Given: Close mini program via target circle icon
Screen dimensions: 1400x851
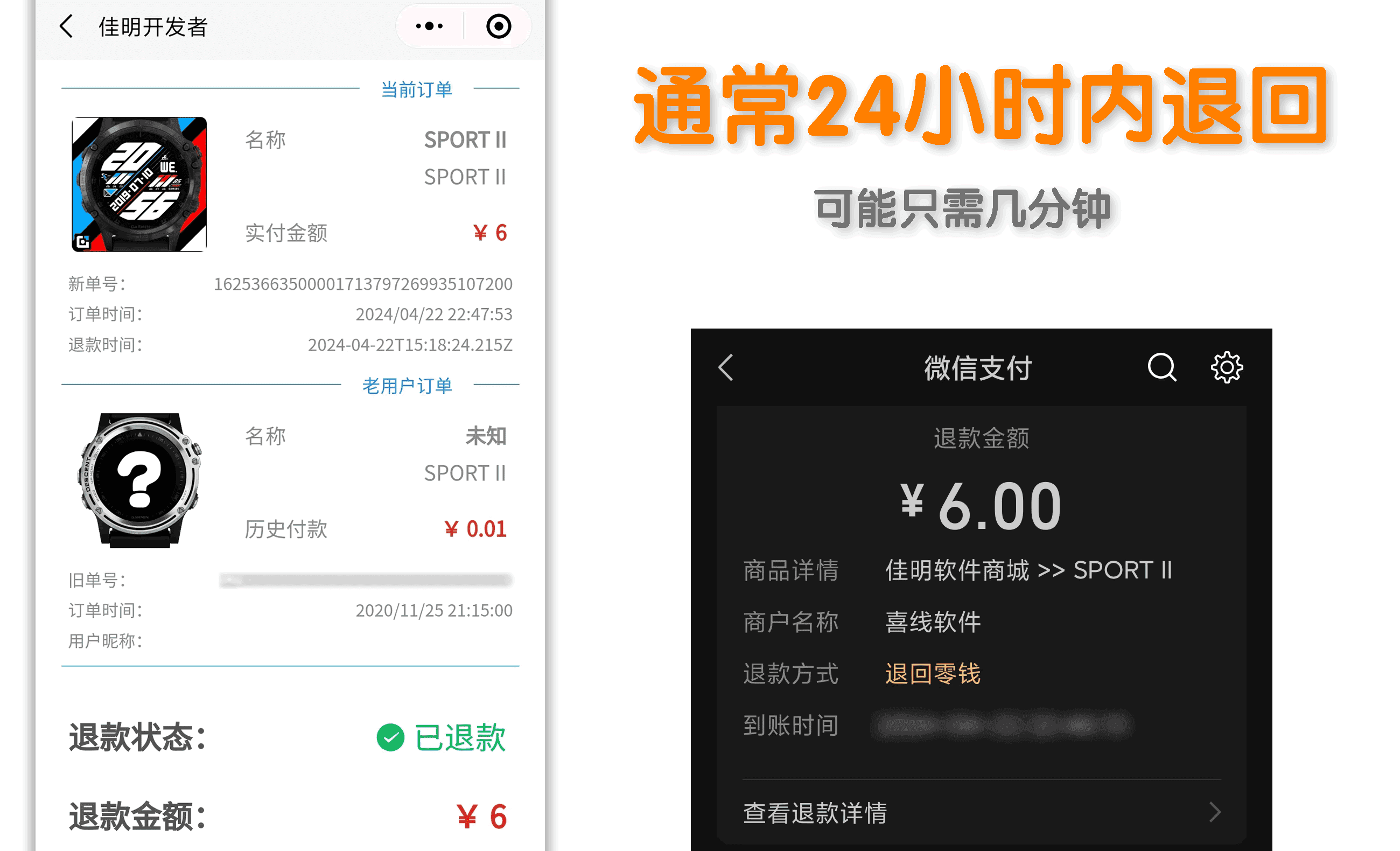Looking at the screenshot, I should click(x=498, y=26).
